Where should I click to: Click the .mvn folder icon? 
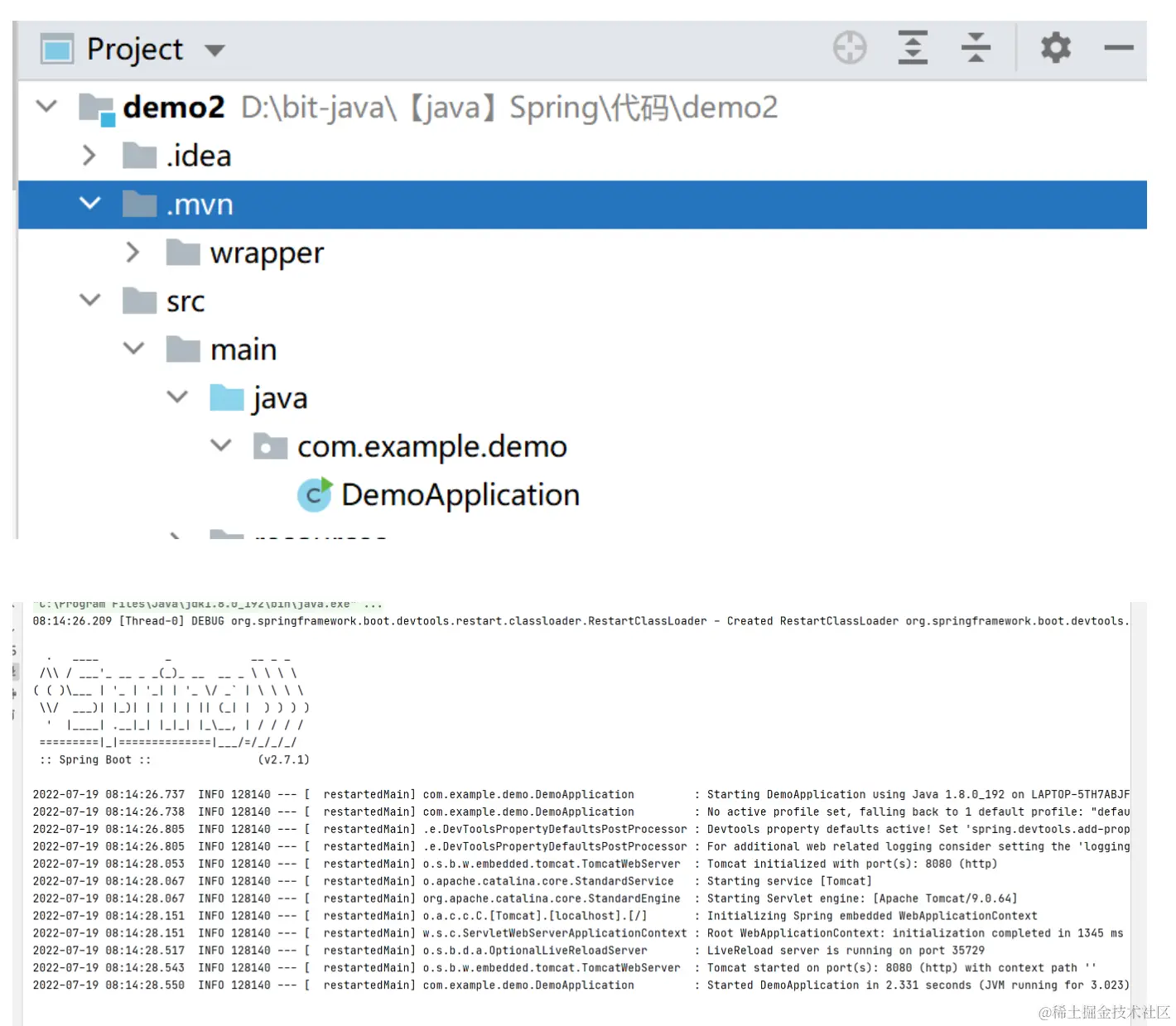139,204
